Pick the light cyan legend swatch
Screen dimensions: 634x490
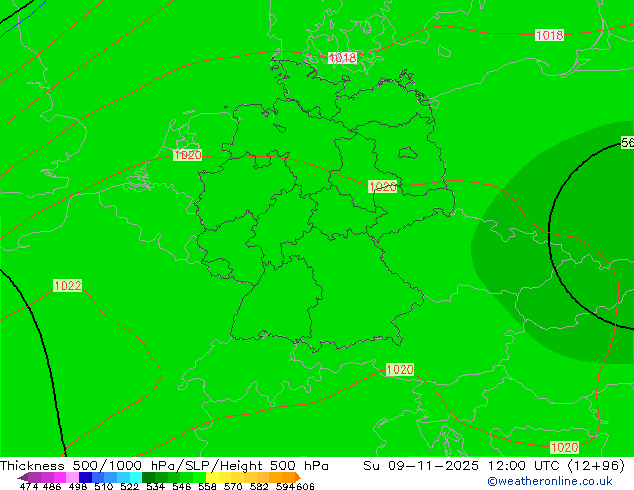[136, 477]
